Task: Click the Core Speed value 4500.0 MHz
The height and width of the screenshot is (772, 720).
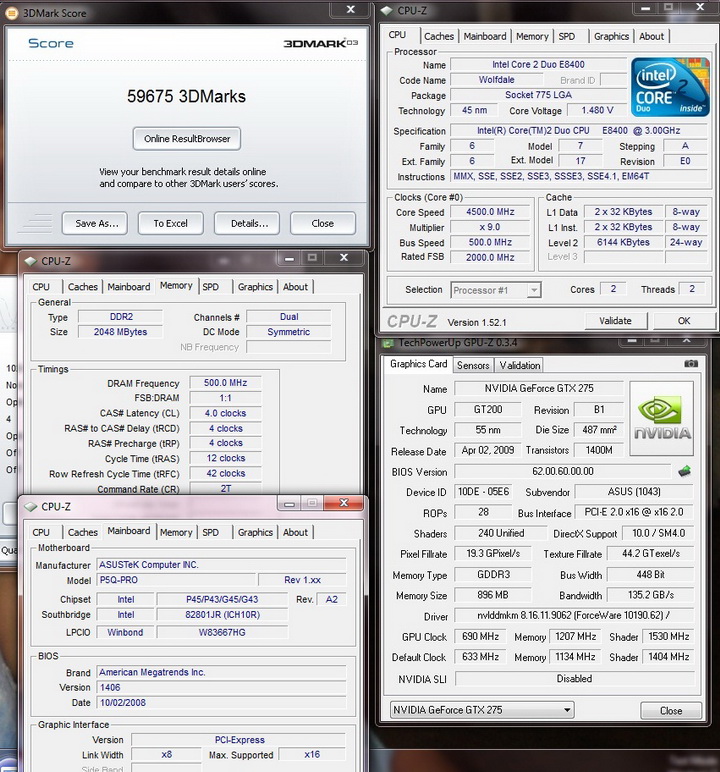Action: [x=490, y=212]
